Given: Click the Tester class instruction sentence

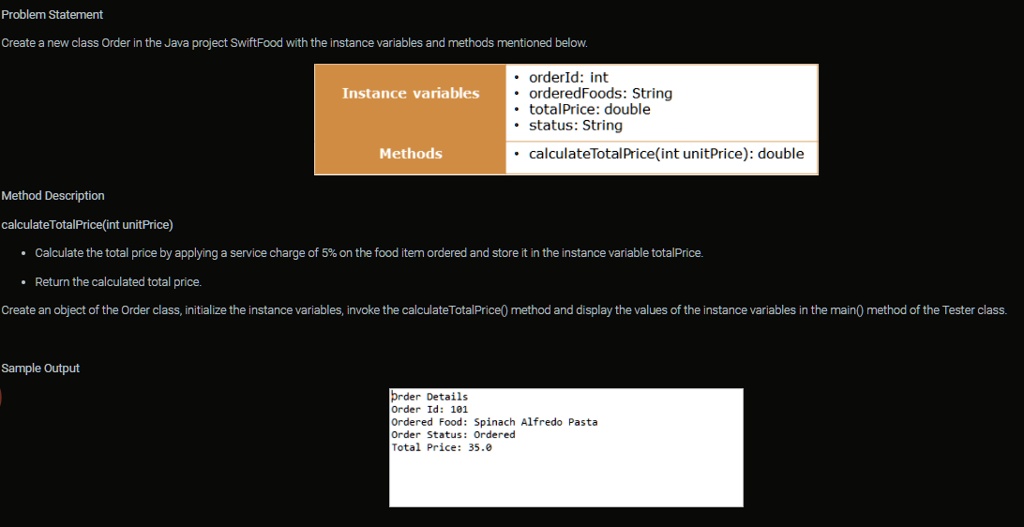Looking at the screenshot, I should tap(503, 310).
